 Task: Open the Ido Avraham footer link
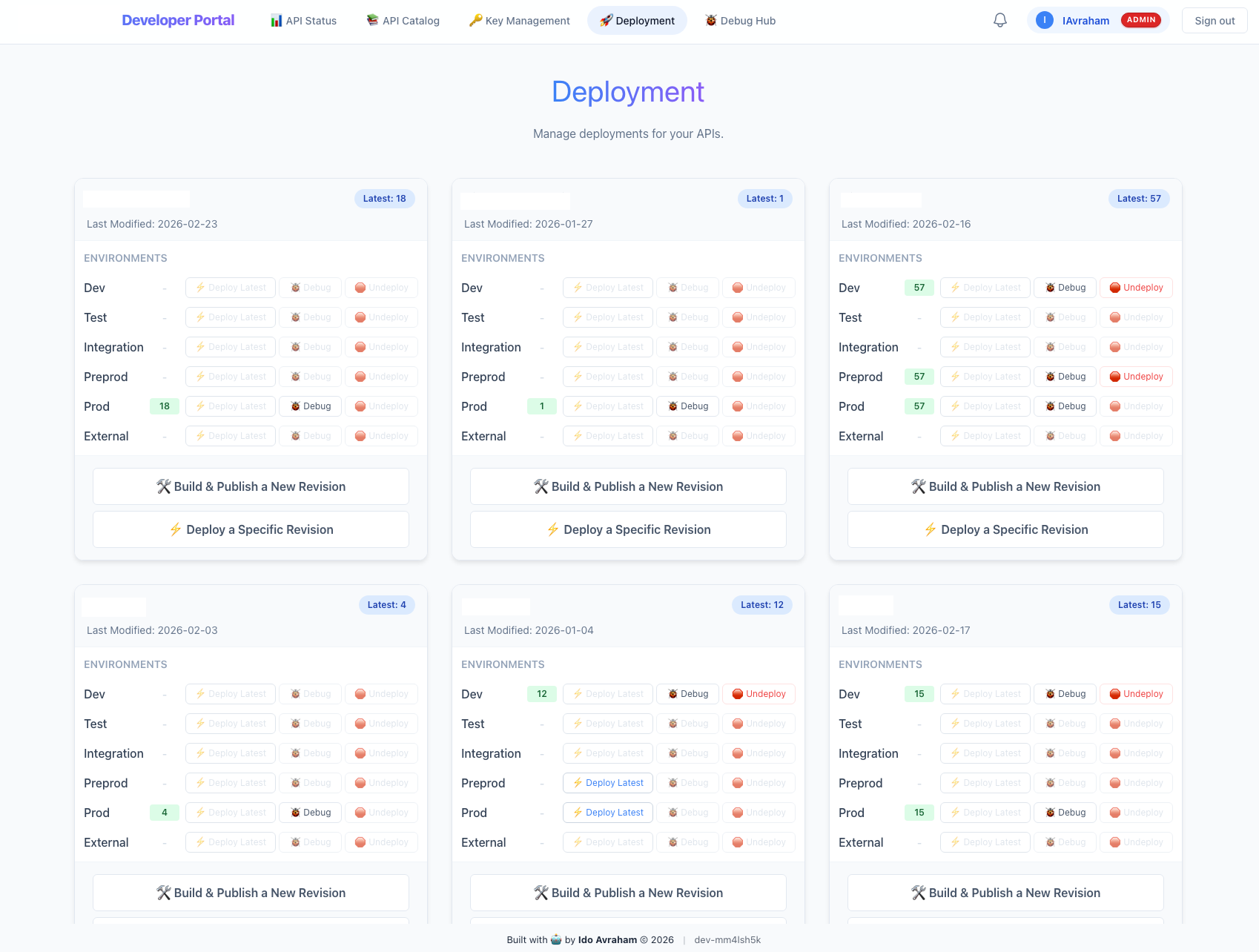(607, 939)
